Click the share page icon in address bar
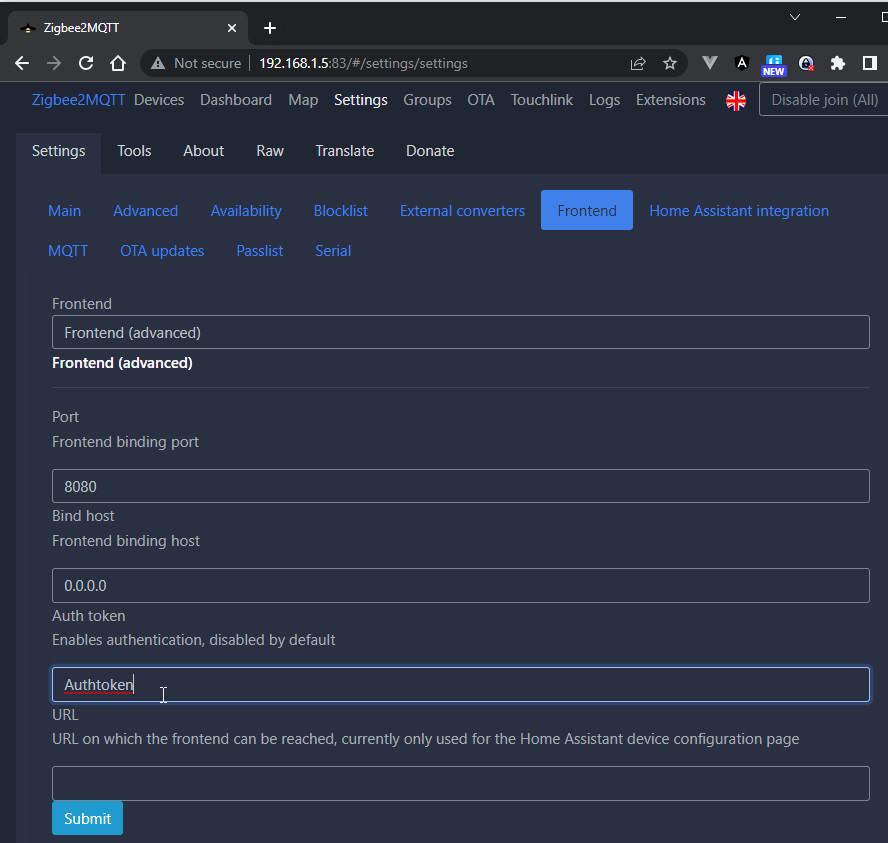The width and height of the screenshot is (888, 843). point(638,63)
